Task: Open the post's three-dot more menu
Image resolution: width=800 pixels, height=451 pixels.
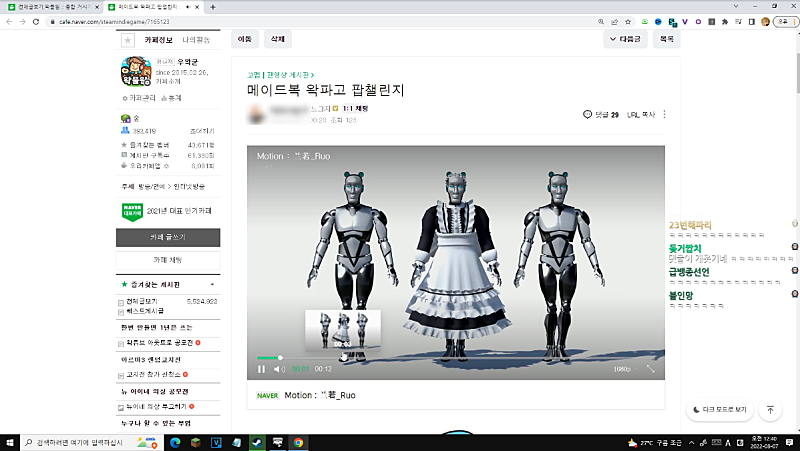Action: (664, 114)
